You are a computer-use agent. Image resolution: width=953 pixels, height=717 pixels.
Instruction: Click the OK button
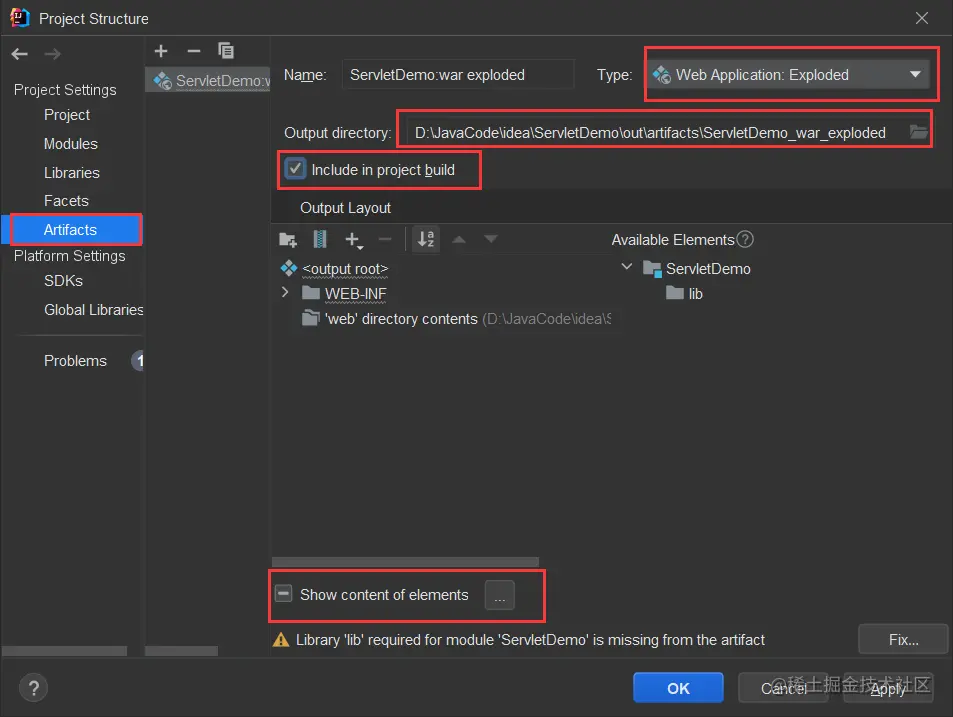coord(678,688)
